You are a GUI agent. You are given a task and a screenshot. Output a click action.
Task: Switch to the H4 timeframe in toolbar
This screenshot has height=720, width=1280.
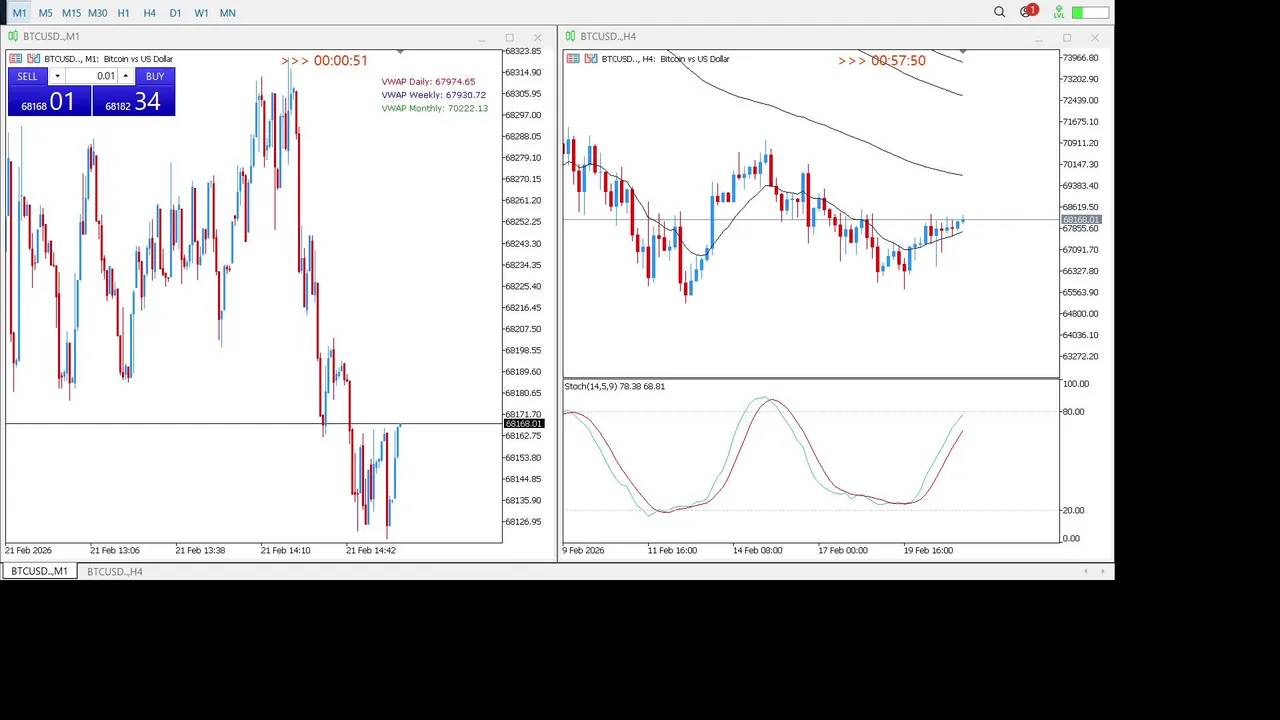pos(149,13)
